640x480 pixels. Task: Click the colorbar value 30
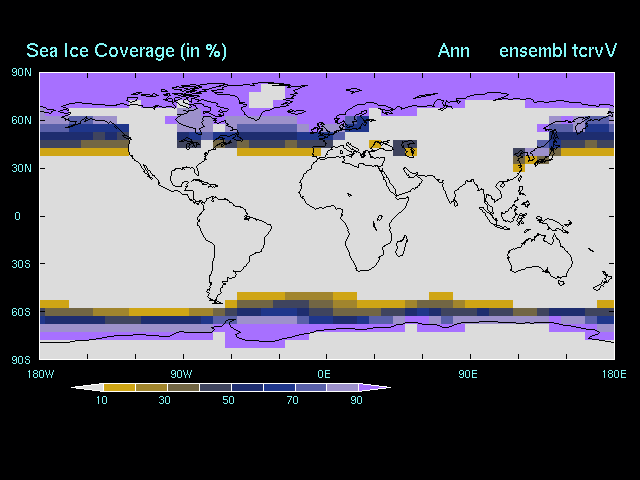coord(164,400)
